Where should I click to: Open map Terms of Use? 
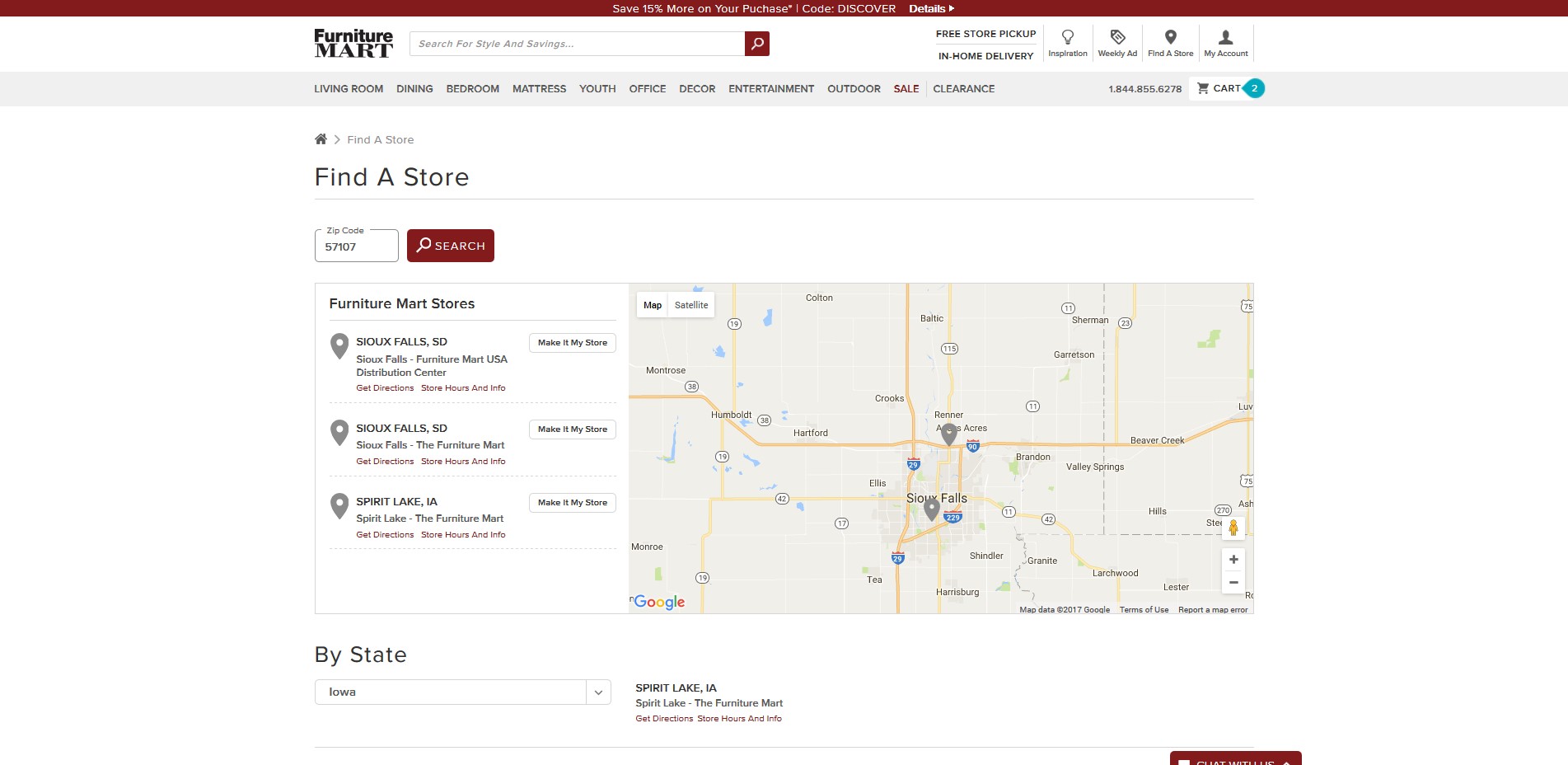coord(1144,610)
